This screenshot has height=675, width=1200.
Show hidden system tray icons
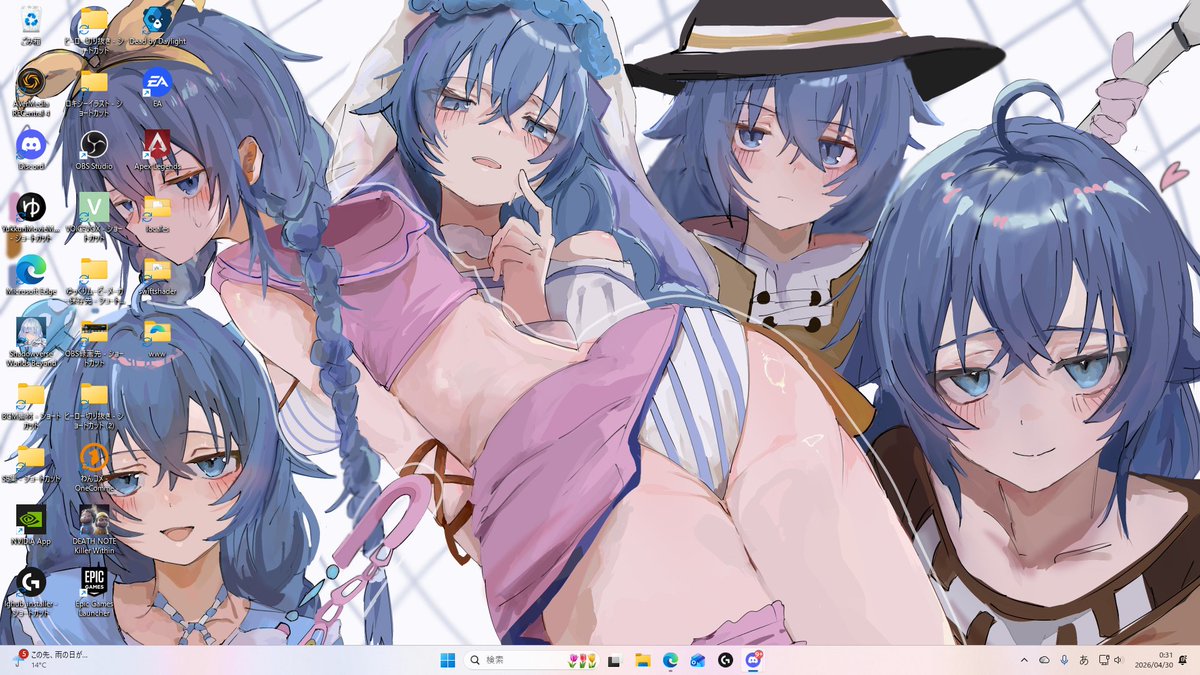click(1024, 660)
